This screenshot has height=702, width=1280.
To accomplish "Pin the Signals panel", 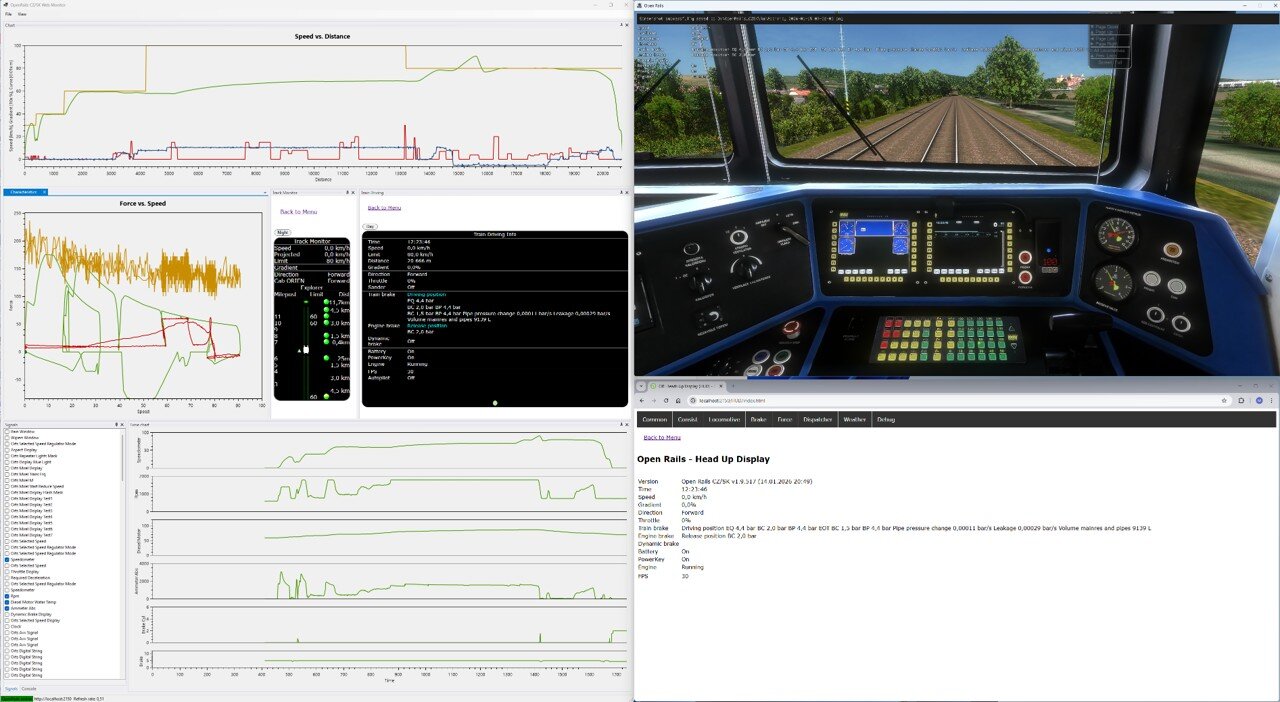I will (116, 424).
